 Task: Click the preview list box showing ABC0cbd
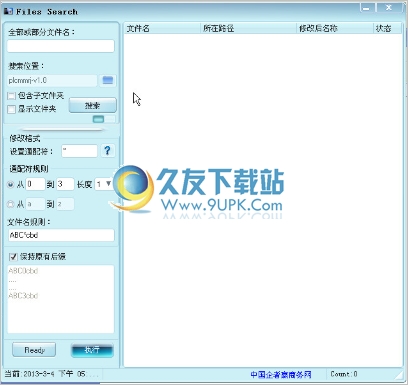(x=61, y=299)
